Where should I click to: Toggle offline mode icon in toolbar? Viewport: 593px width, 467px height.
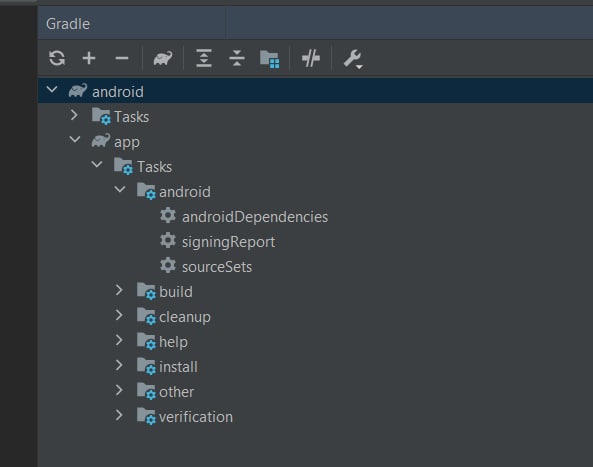(x=311, y=58)
